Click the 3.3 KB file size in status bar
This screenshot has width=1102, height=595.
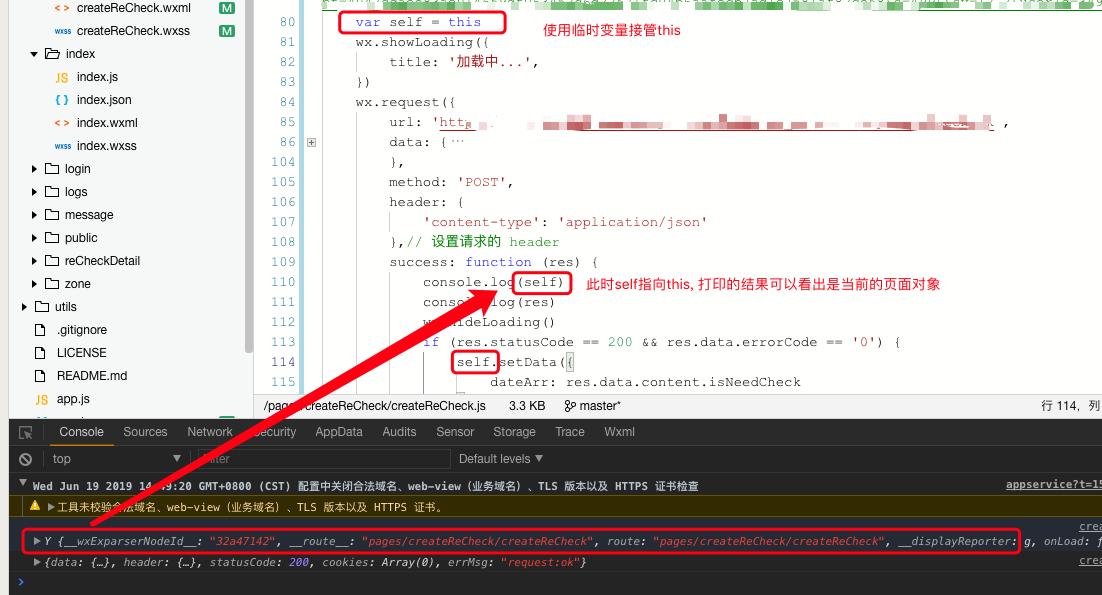[x=527, y=406]
